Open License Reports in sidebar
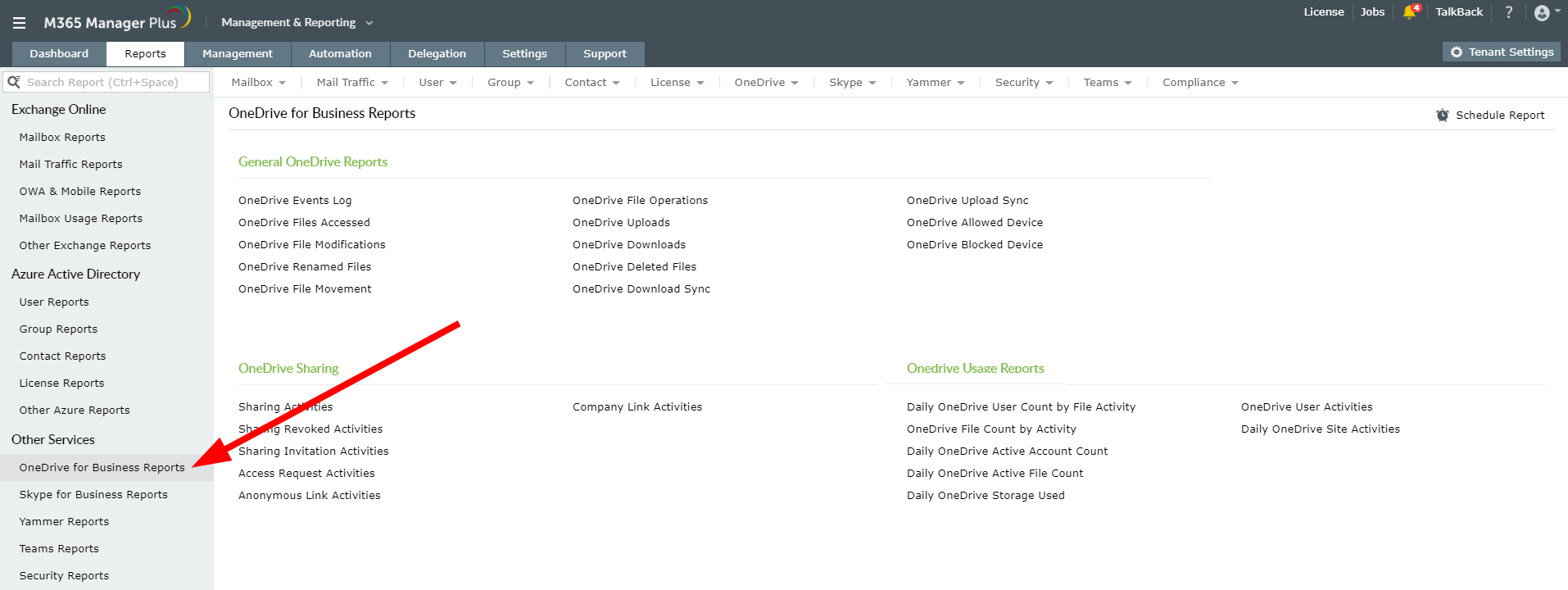The width and height of the screenshot is (1568, 590). tap(61, 383)
